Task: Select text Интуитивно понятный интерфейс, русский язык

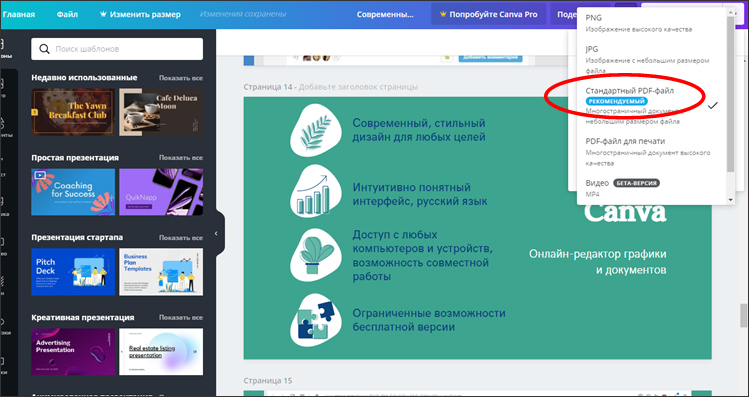Action: pos(419,193)
